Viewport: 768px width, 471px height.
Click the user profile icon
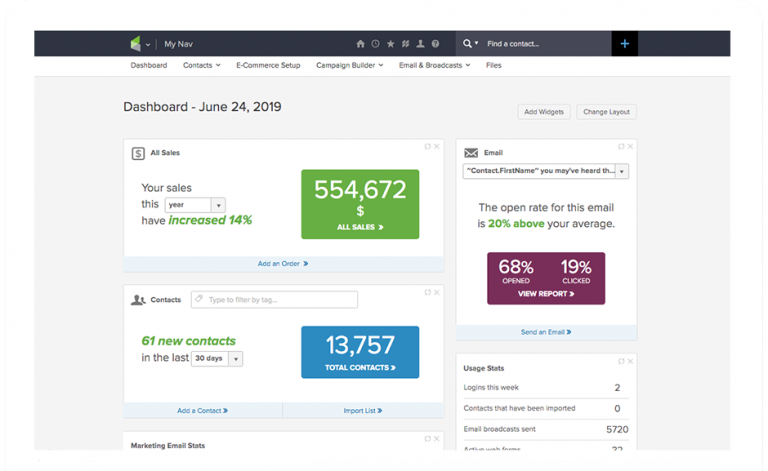(420, 44)
